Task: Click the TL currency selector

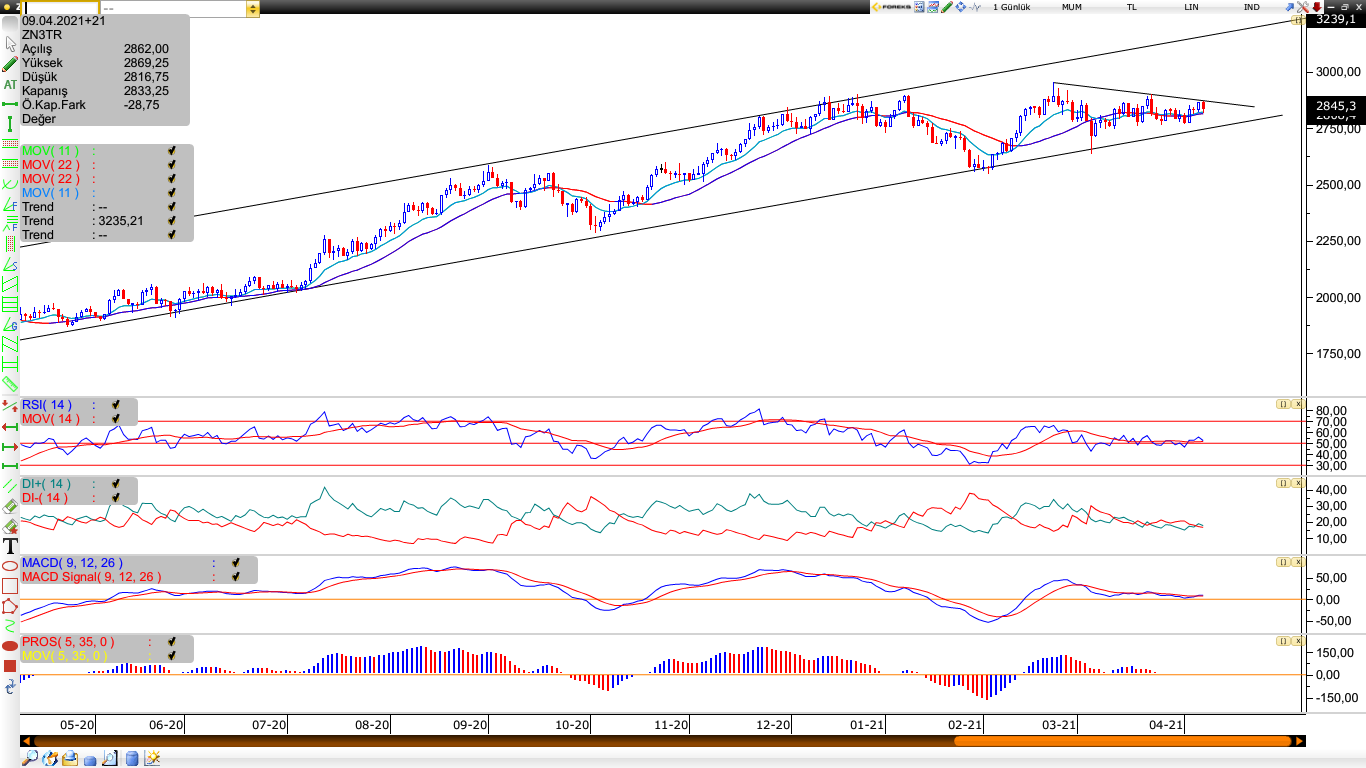Action: pyautogui.click(x=1131, y=7)
